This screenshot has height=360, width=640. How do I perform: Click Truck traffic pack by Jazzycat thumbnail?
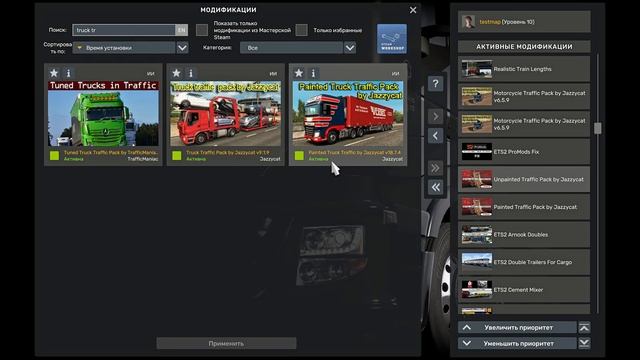tap(226, 113)
